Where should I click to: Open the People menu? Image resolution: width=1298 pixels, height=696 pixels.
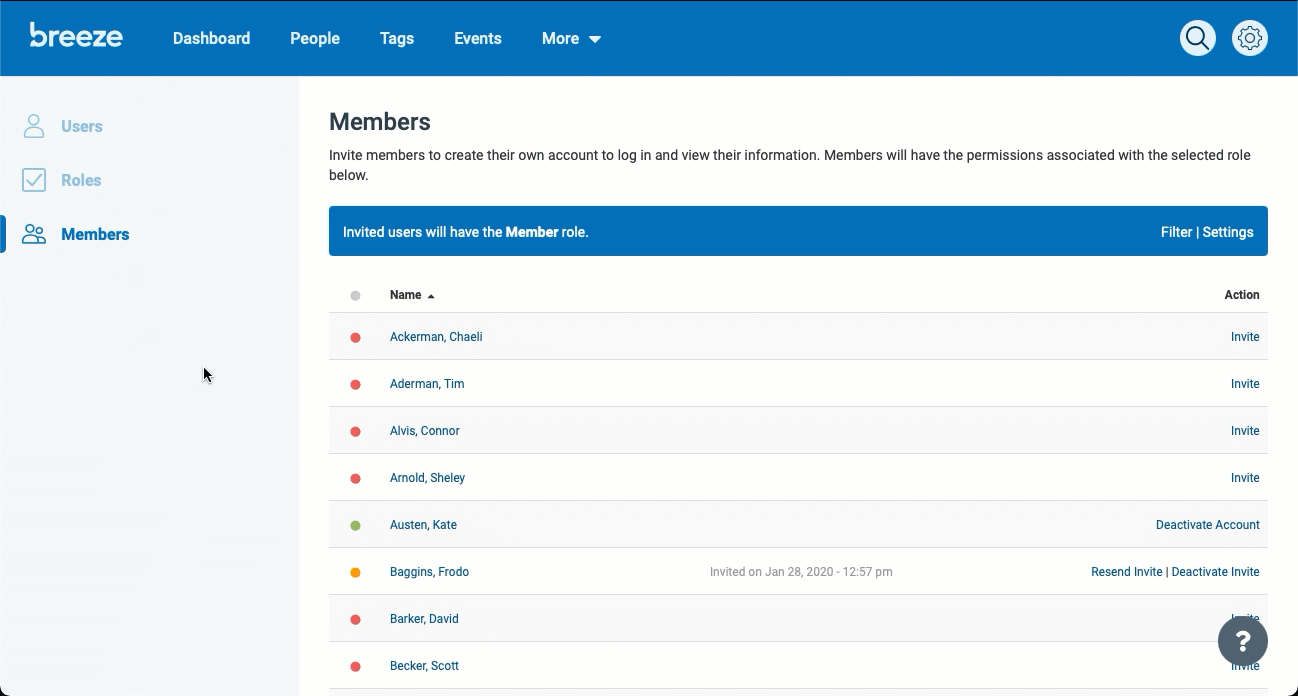point(315,39)
